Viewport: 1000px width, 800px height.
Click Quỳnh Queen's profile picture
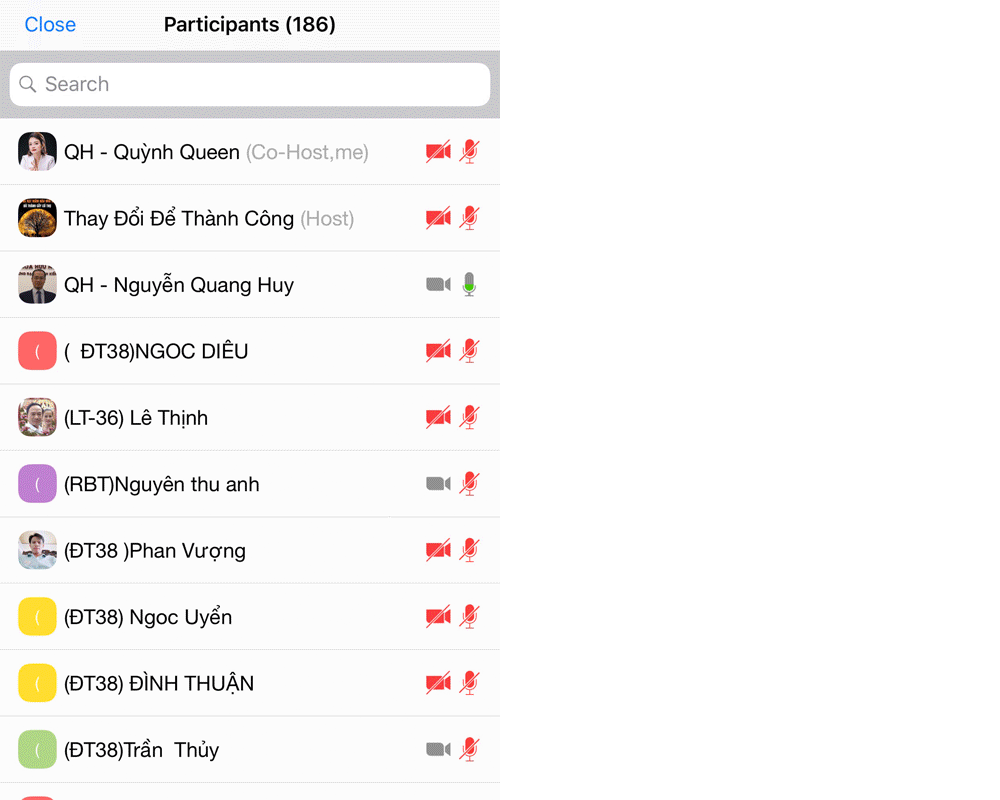click(37, 152)
